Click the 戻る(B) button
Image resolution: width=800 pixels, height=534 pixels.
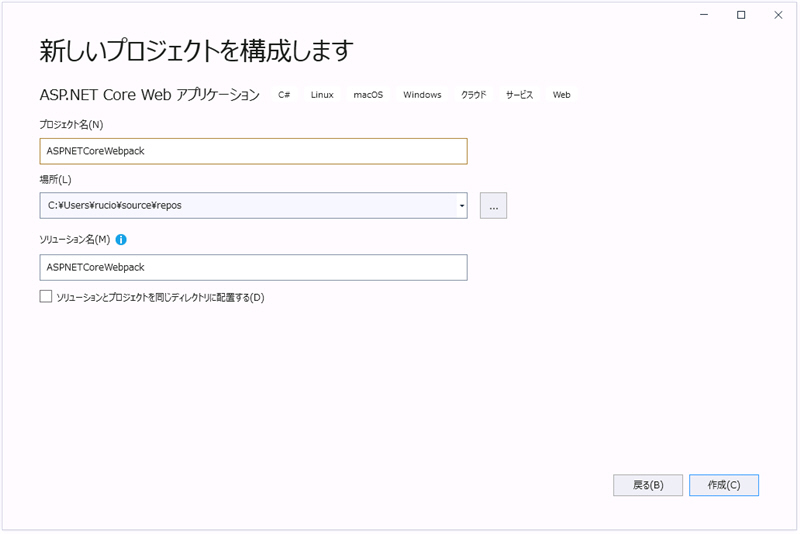click(648, 485)
